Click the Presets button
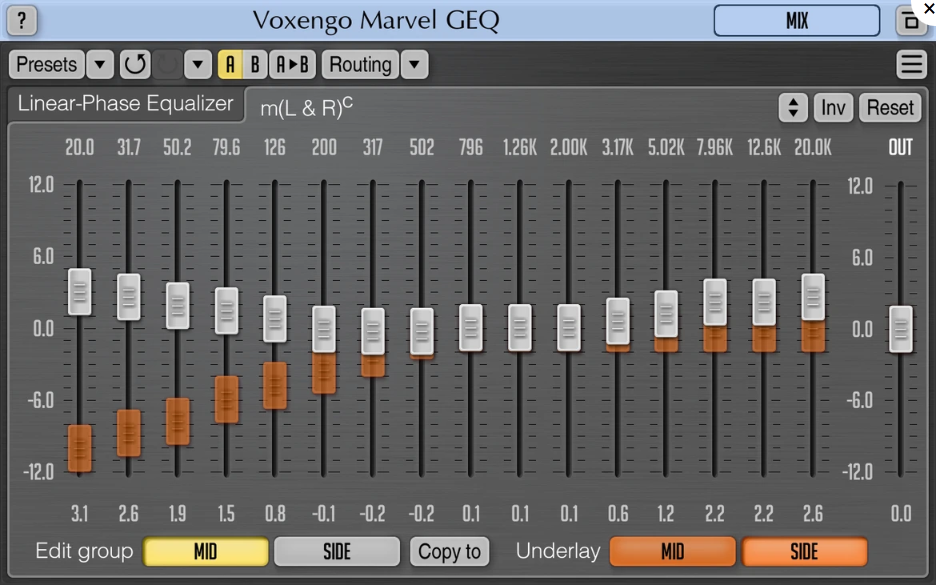Viewport: 936px width, 585px height. (x=47, y=64)
